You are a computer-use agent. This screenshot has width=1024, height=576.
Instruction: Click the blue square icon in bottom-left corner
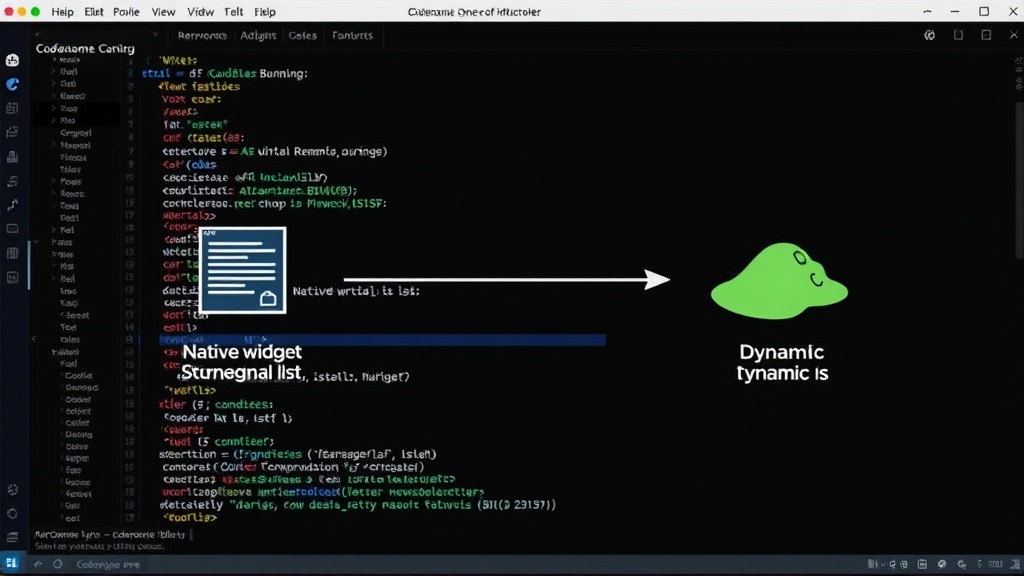point(11,563)
